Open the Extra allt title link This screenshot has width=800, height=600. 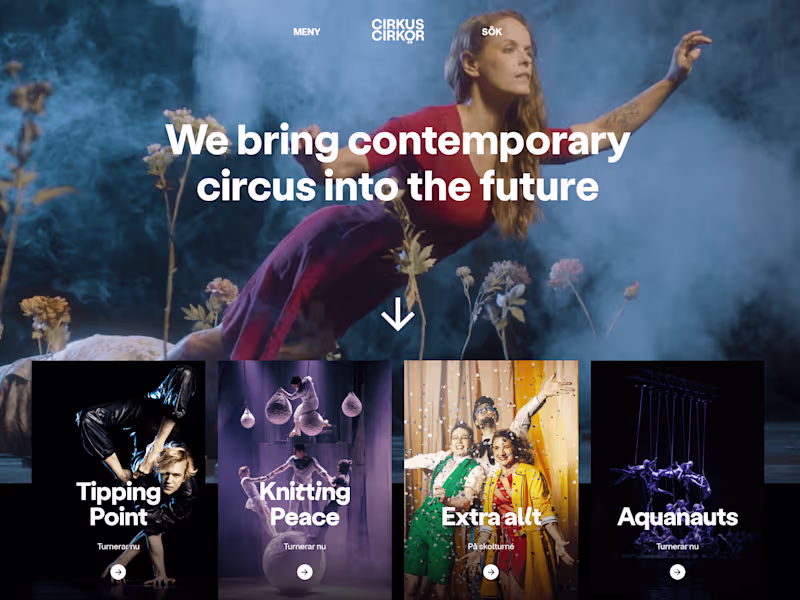491,517
